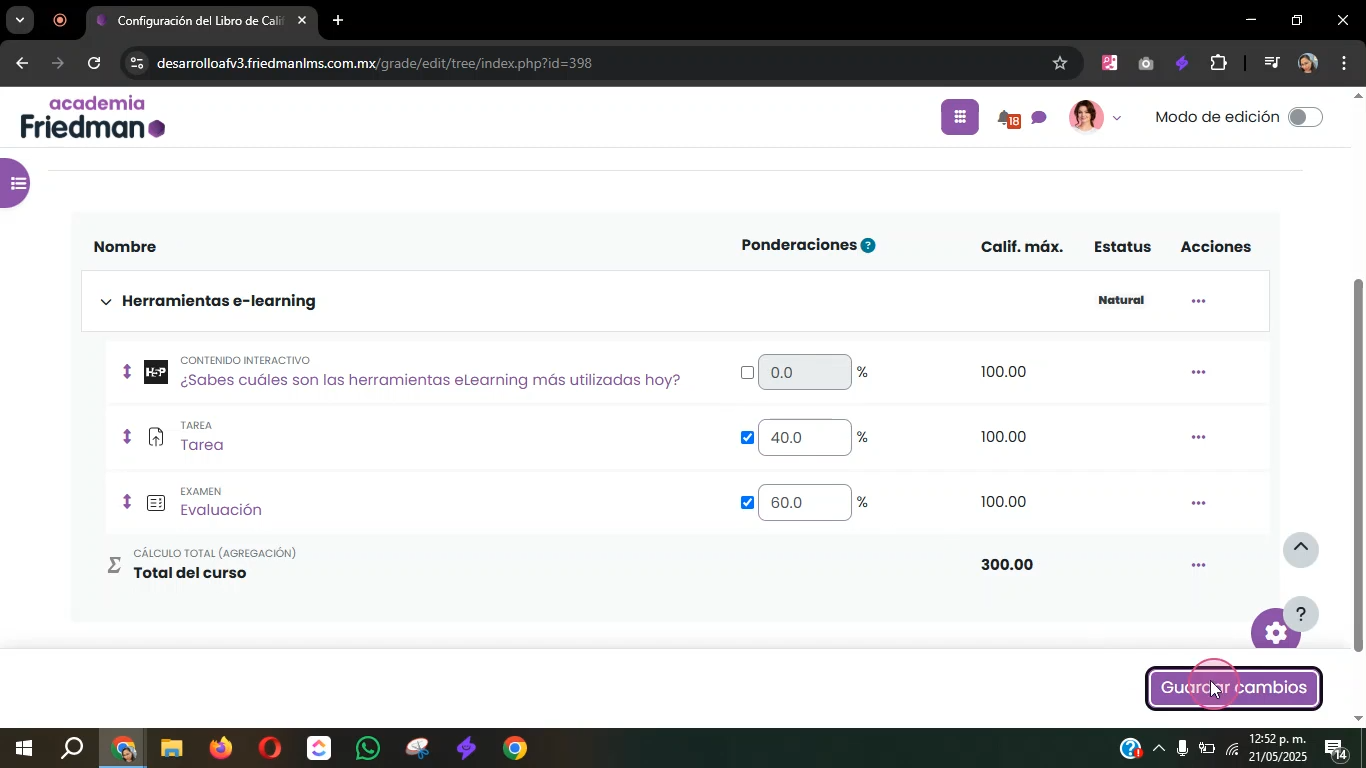
Task: Open the Tarea activity link
Action: [202, 445]
